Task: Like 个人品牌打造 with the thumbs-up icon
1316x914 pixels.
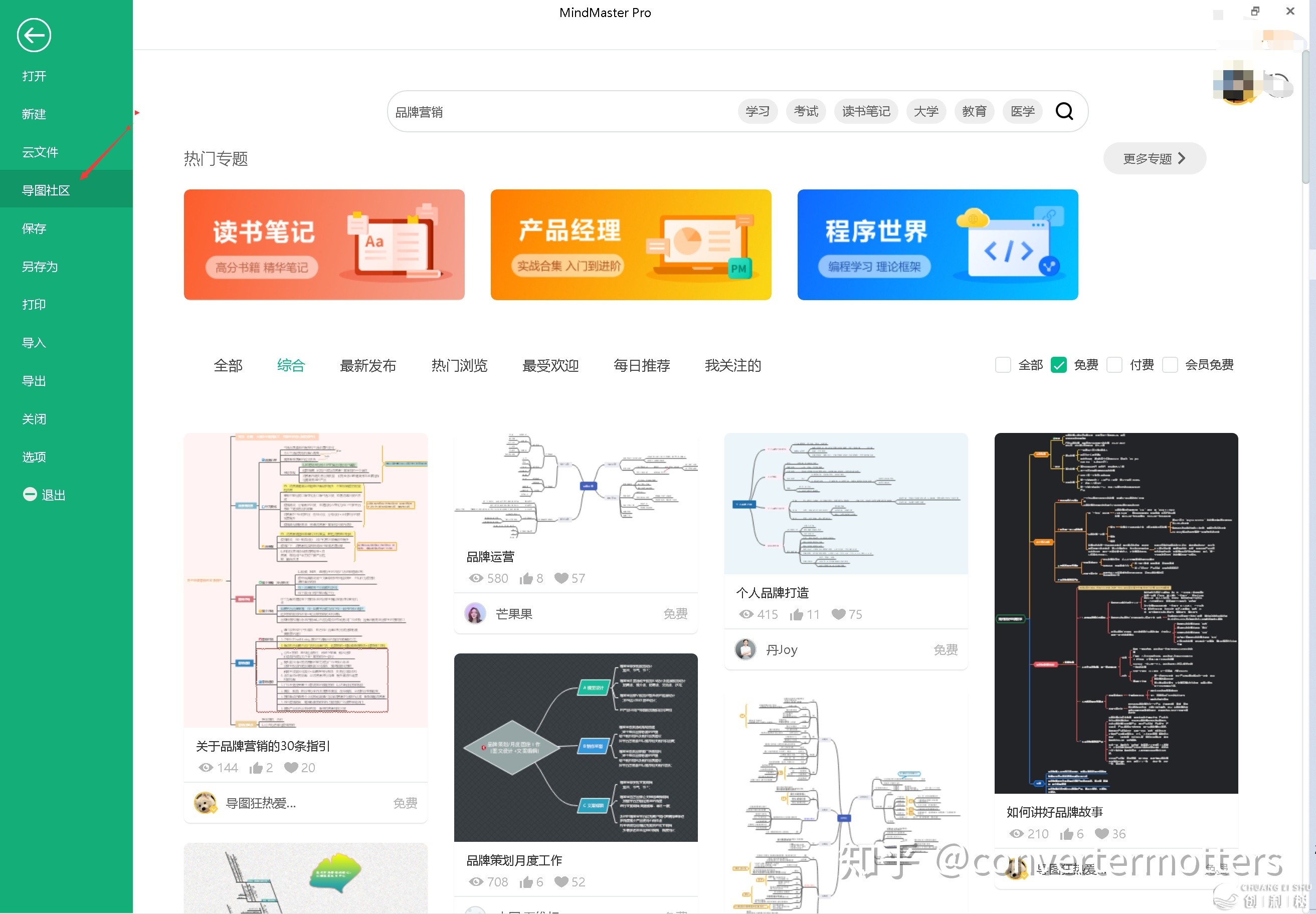Action: (796, 614)
